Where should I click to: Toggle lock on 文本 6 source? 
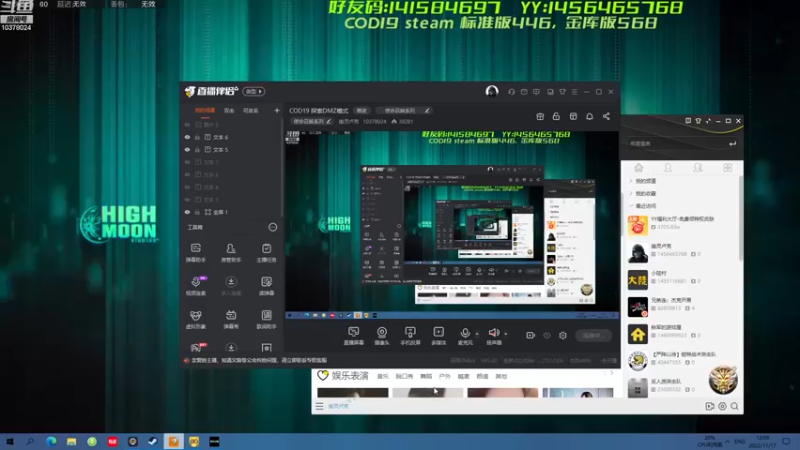197,137
